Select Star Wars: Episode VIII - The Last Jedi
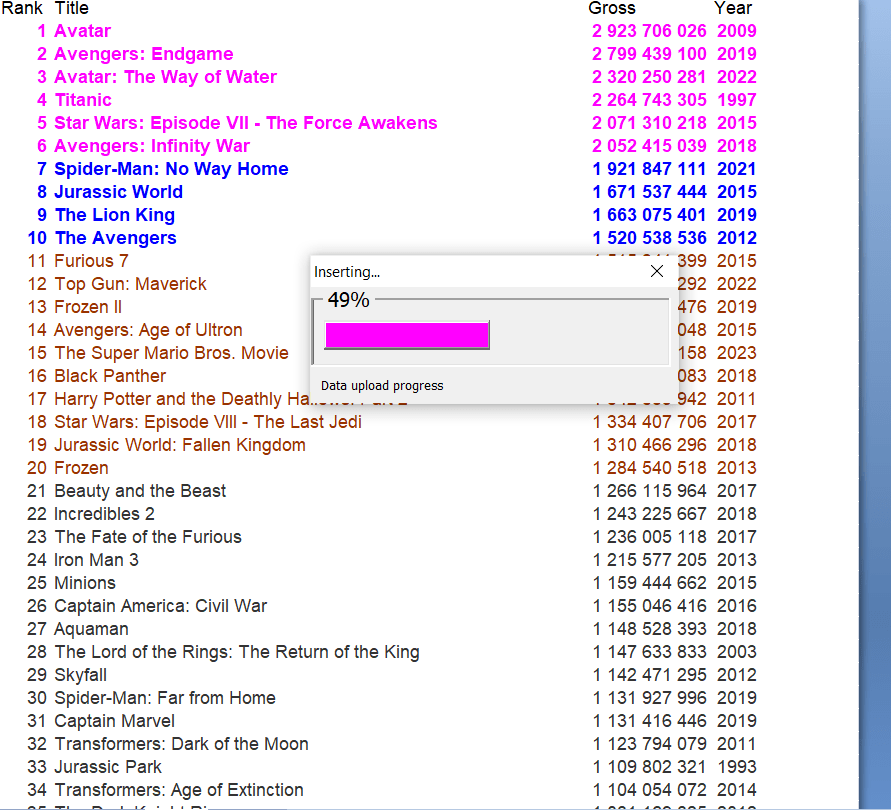This screenshot has height=810, width=891. [207, 422]
